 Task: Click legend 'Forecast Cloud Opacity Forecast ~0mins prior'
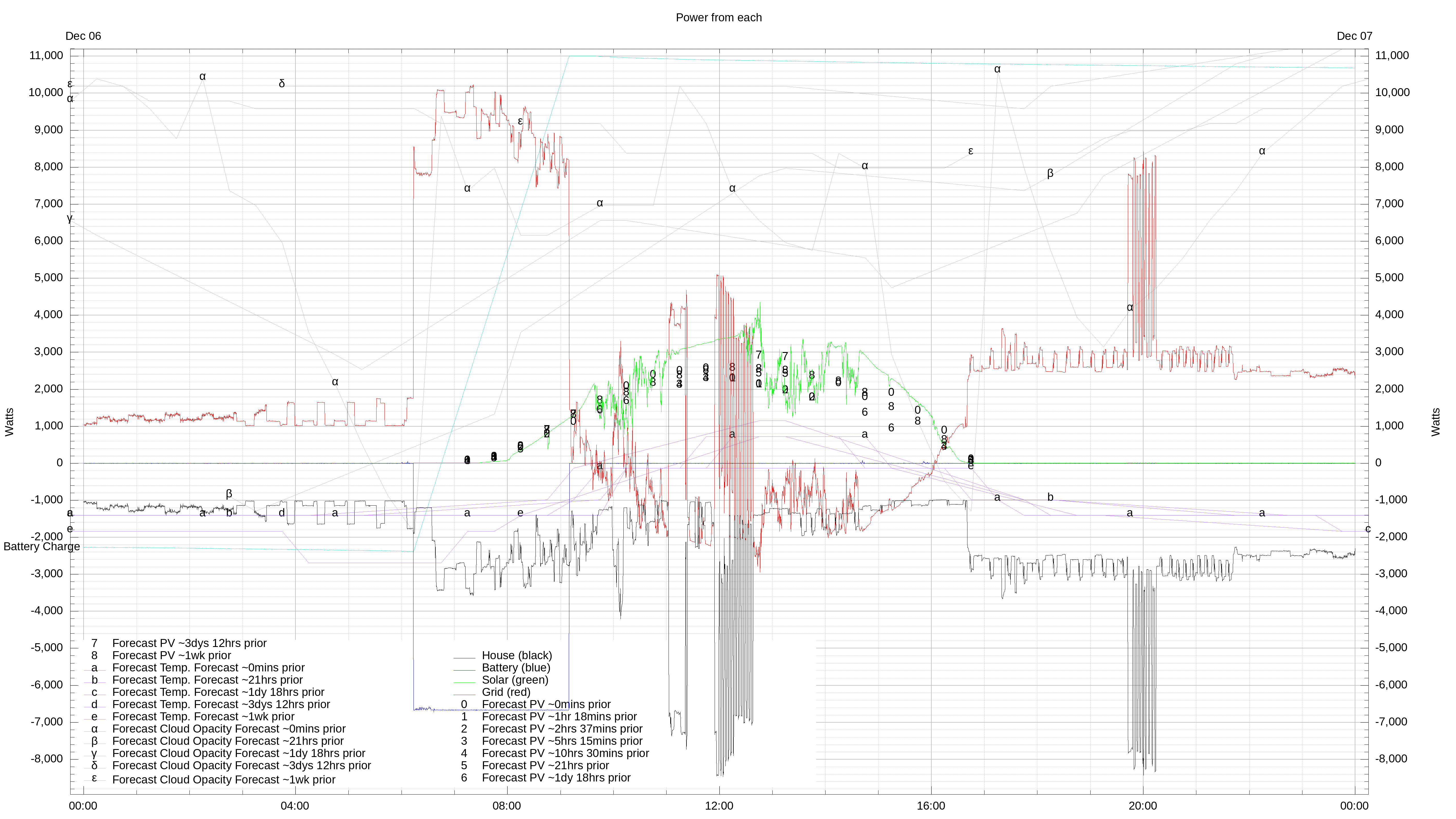[x=229, y=729]
